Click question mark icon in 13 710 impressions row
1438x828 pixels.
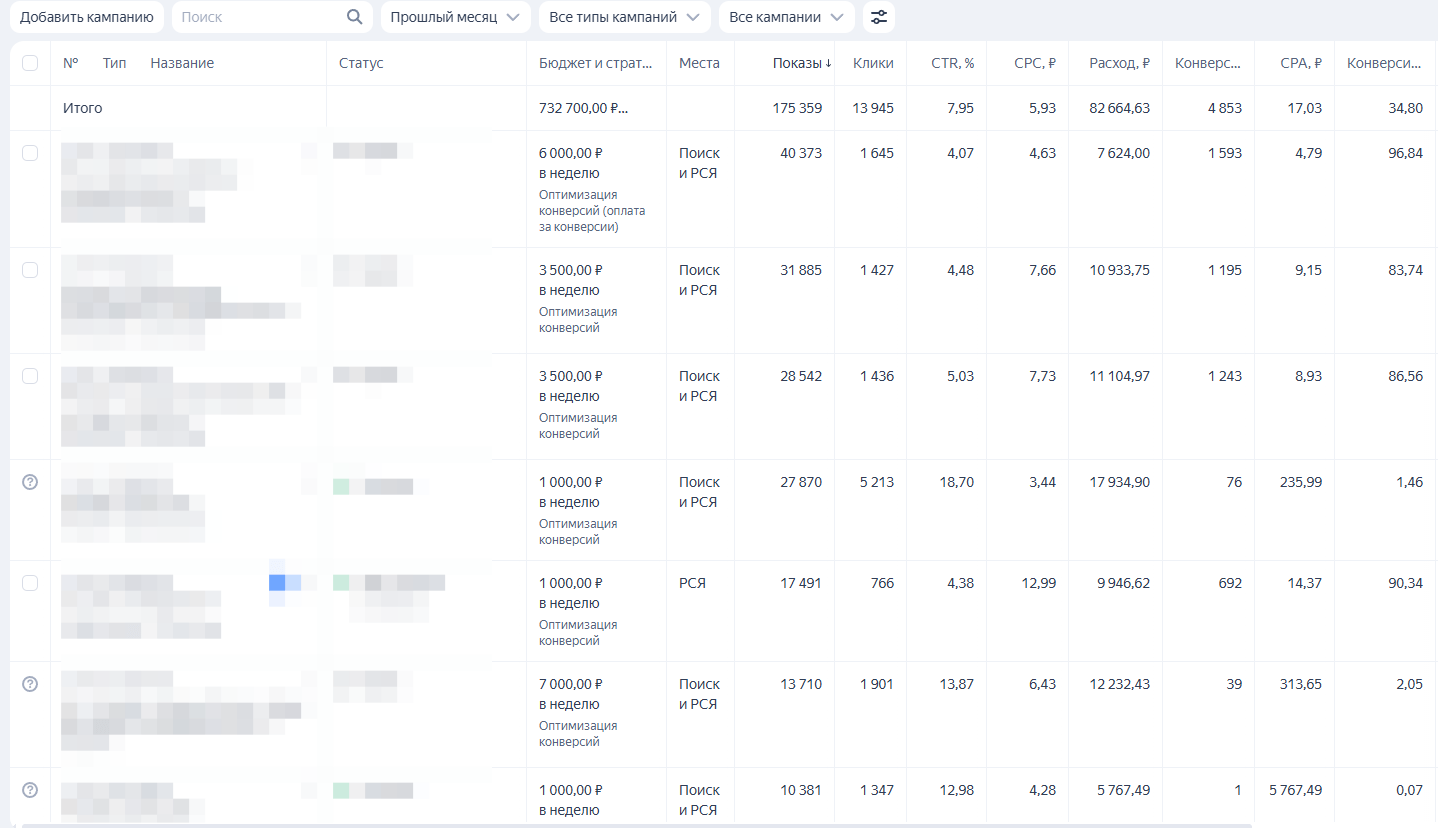click(x=30, y=684)
